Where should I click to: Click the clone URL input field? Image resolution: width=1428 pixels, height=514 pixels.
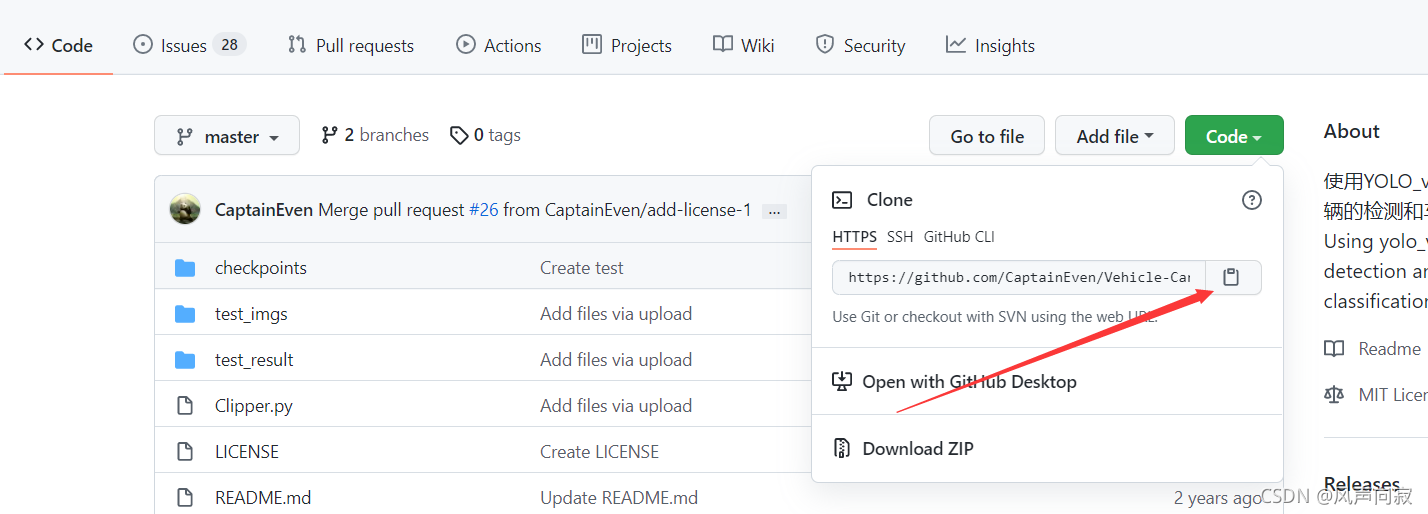pos(1019,277)
